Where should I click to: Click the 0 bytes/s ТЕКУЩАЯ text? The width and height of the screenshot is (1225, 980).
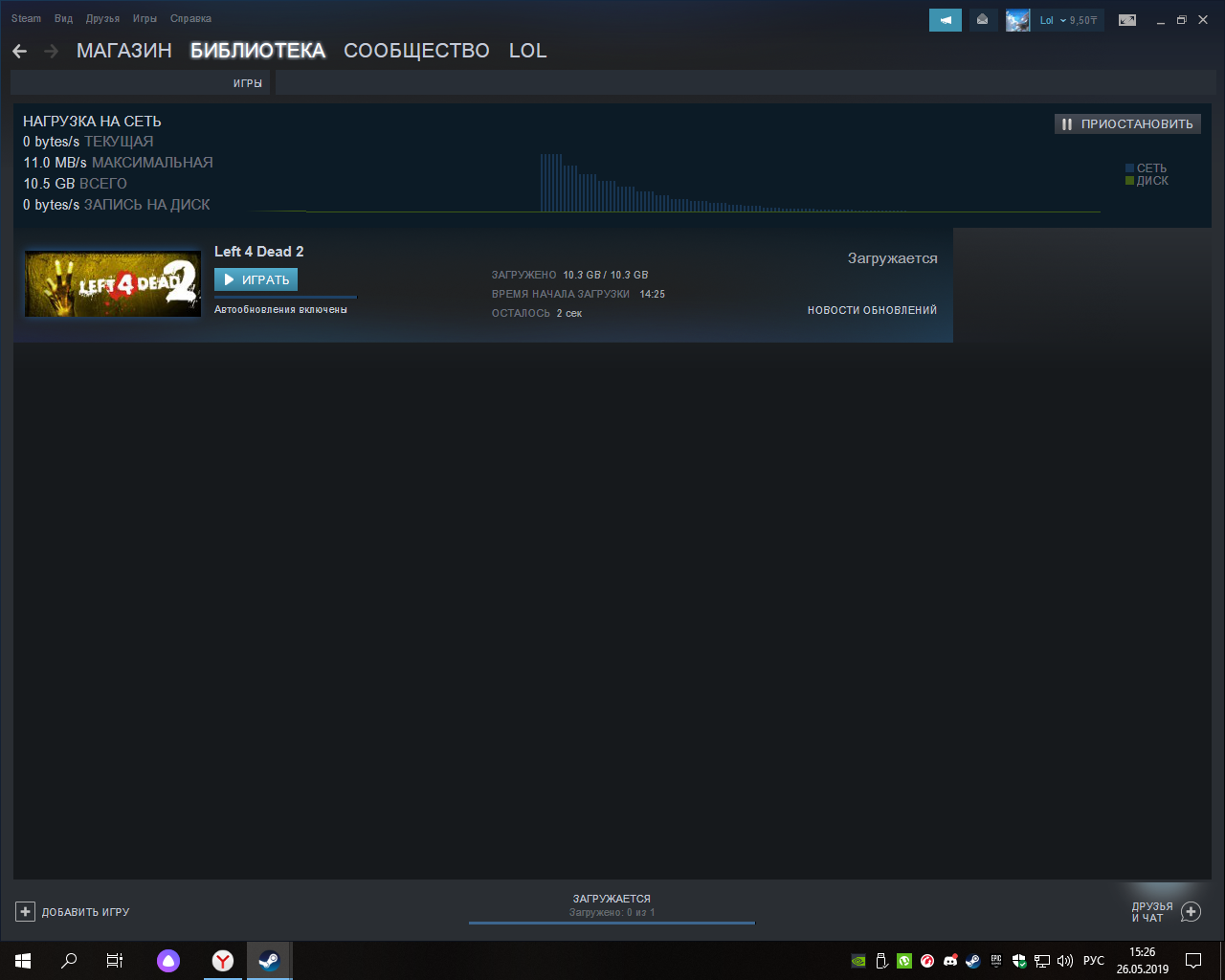[88, 142]
